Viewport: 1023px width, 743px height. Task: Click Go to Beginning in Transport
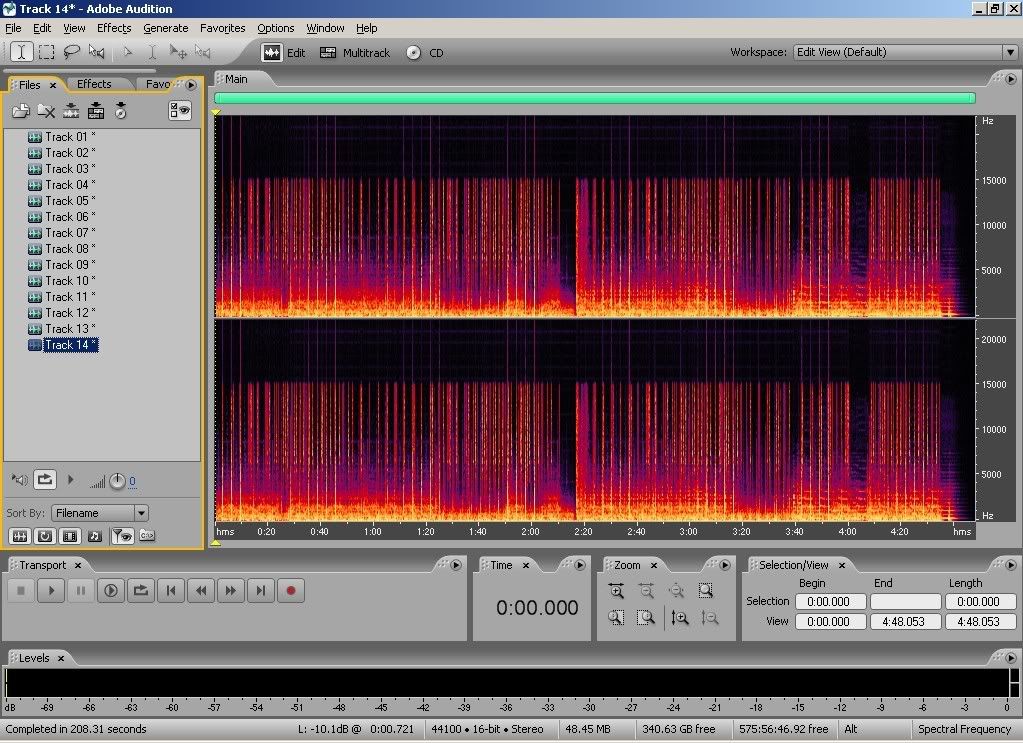pos(171,591)
